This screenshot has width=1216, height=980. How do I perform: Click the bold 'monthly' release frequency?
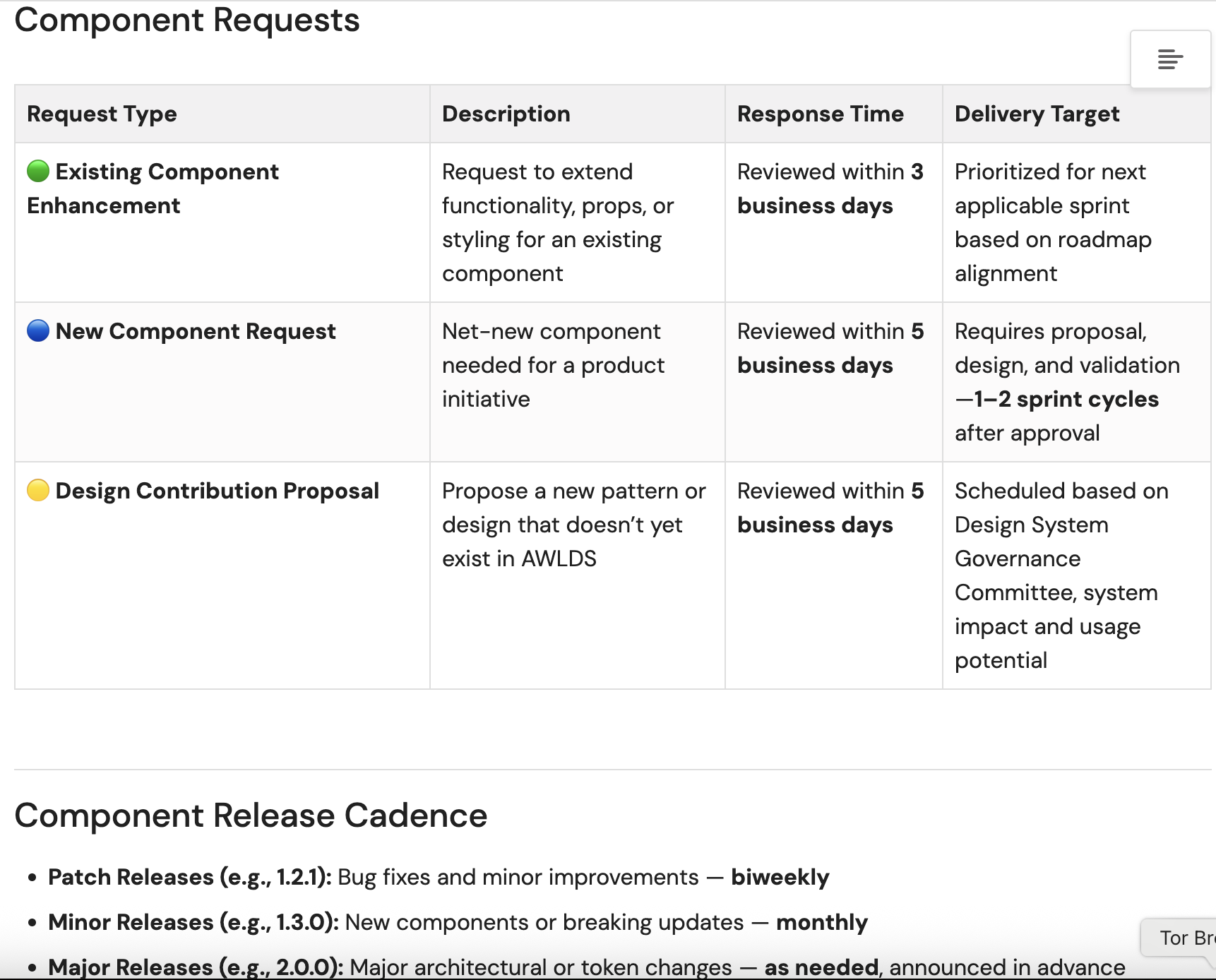(821, 922)
